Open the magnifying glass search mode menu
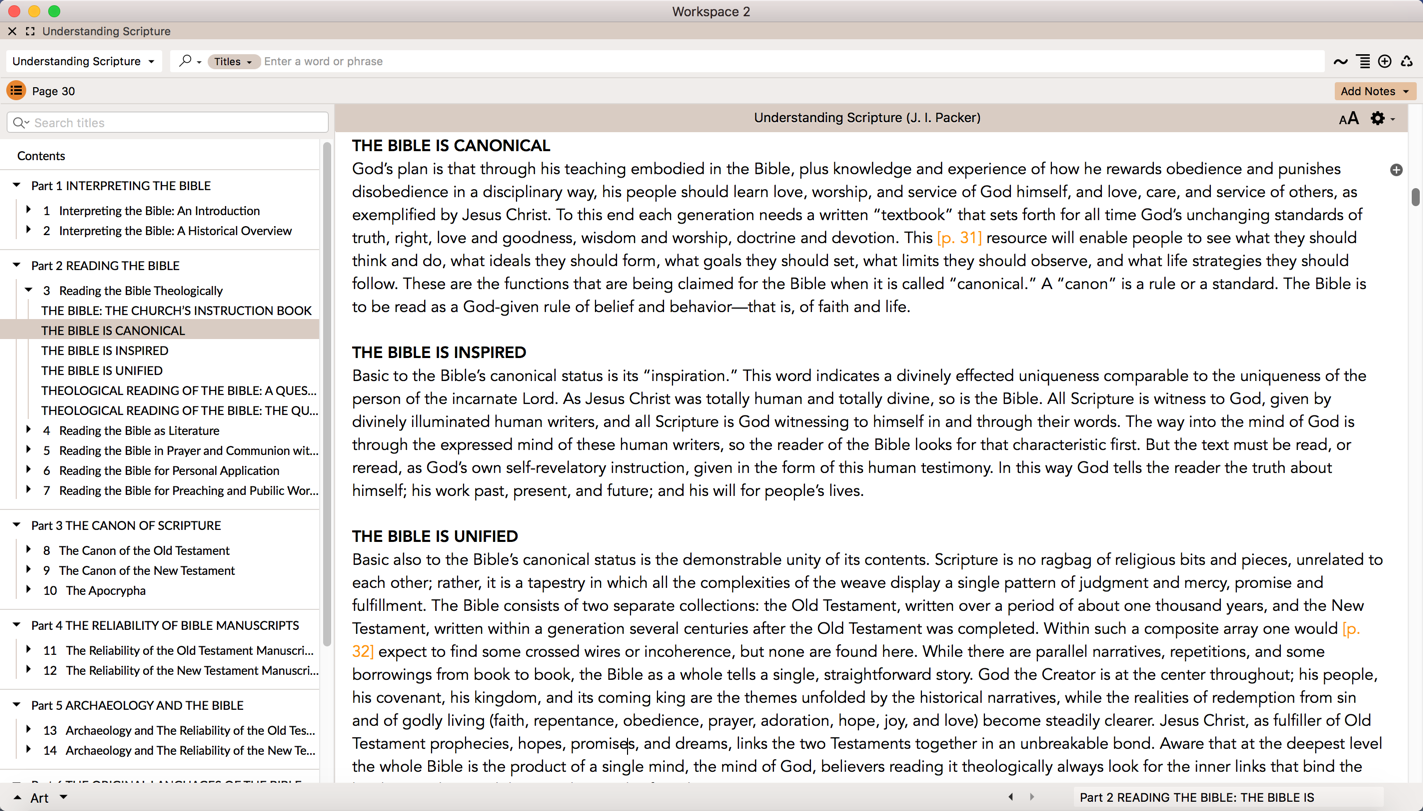 tap(188, 62)
